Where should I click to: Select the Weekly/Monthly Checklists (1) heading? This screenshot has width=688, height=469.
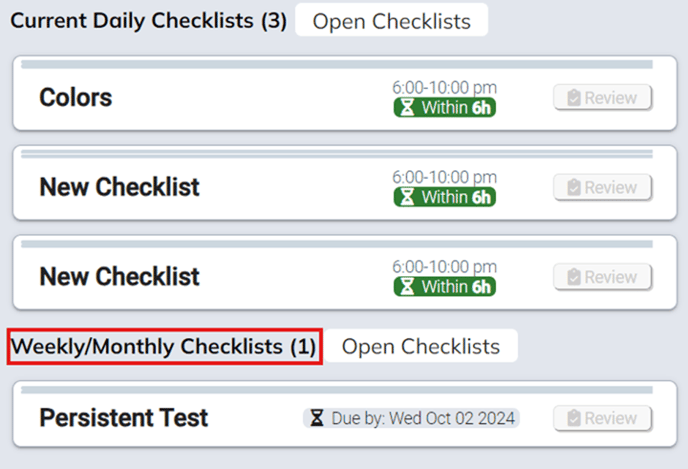[x=164, y=347]
